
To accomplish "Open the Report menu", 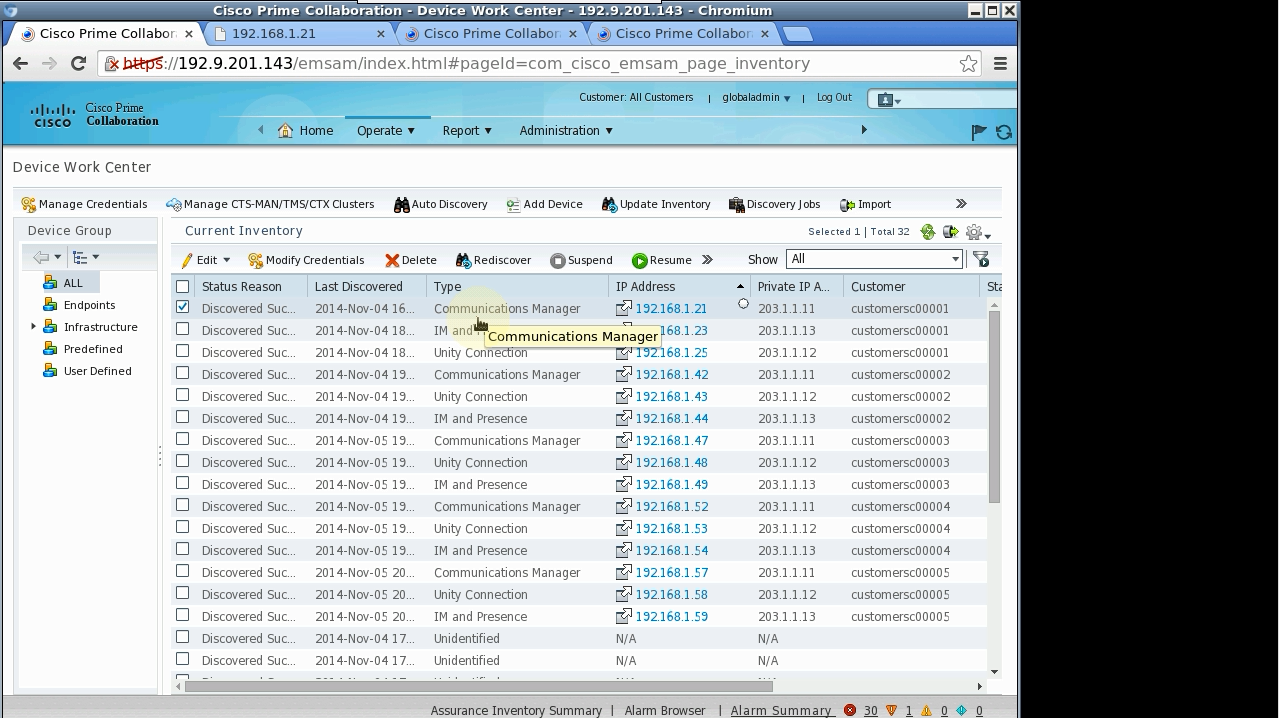I will coord(468,131).
